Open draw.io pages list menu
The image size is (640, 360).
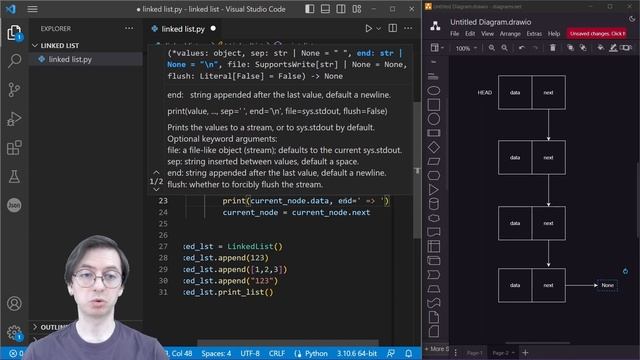point(456,353)
